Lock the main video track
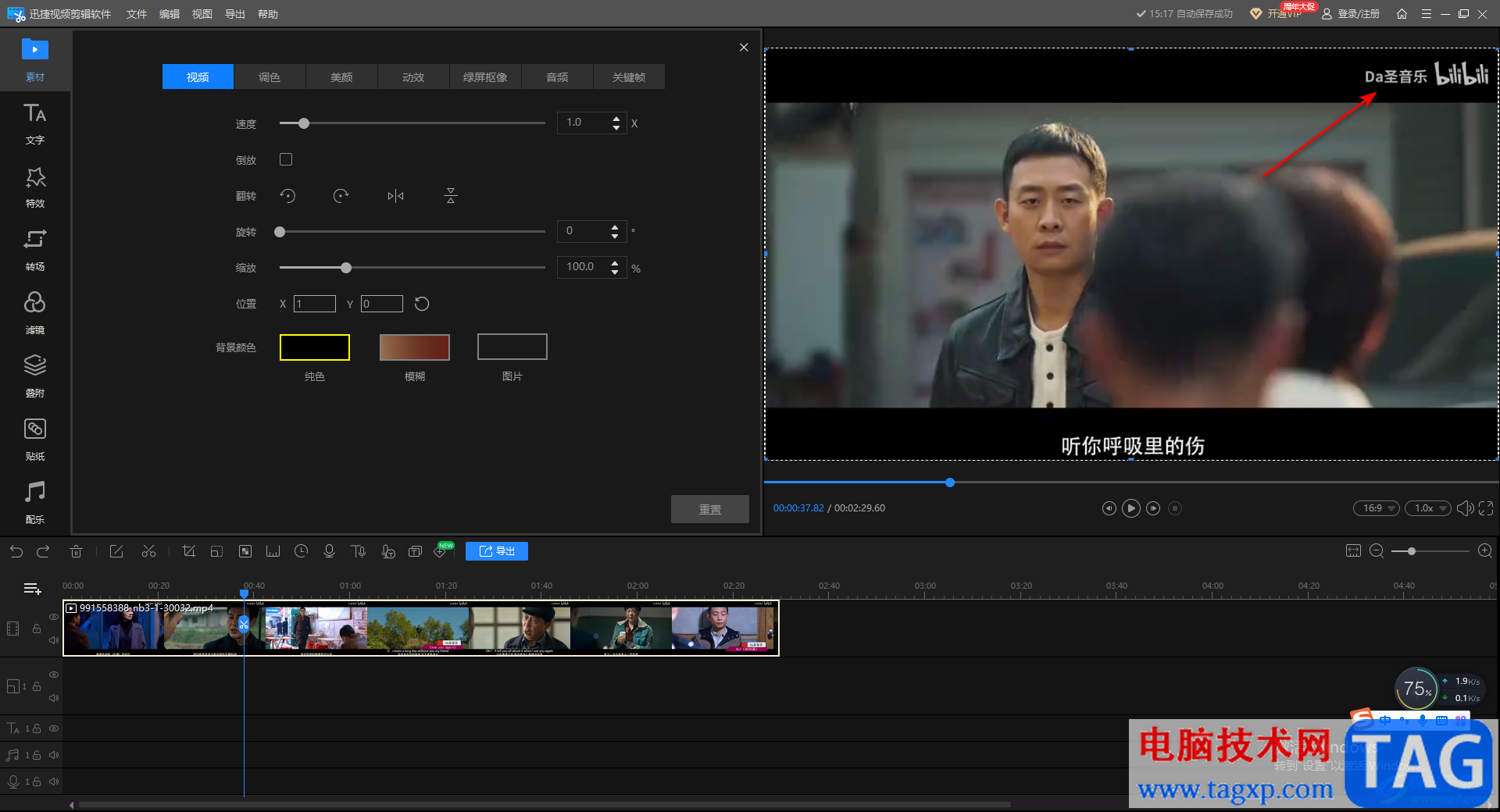The width and height of the screenshot is (1500, 812). pyautogui.click(x=37, y=629)
